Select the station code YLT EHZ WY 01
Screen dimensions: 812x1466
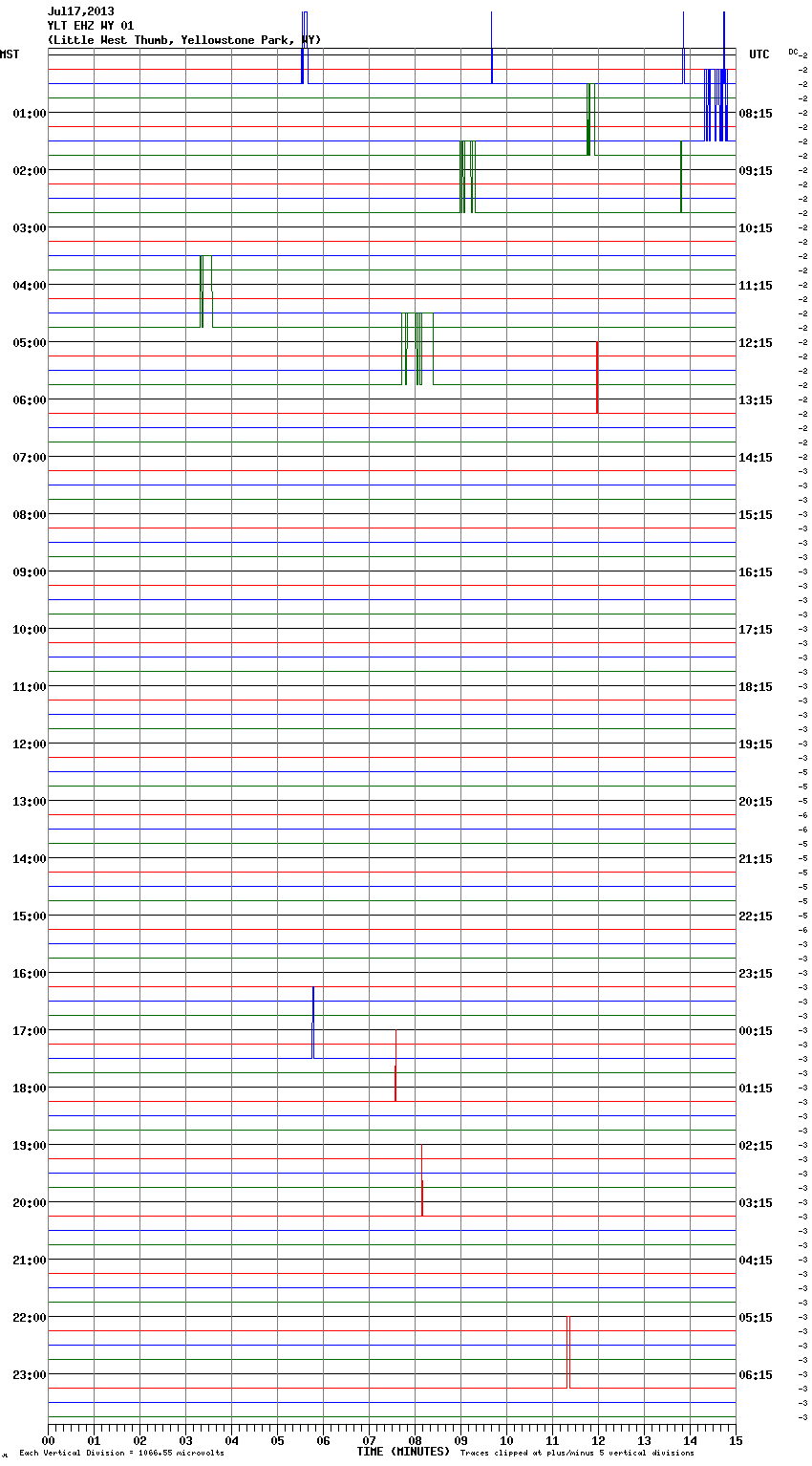click(91, 26)
